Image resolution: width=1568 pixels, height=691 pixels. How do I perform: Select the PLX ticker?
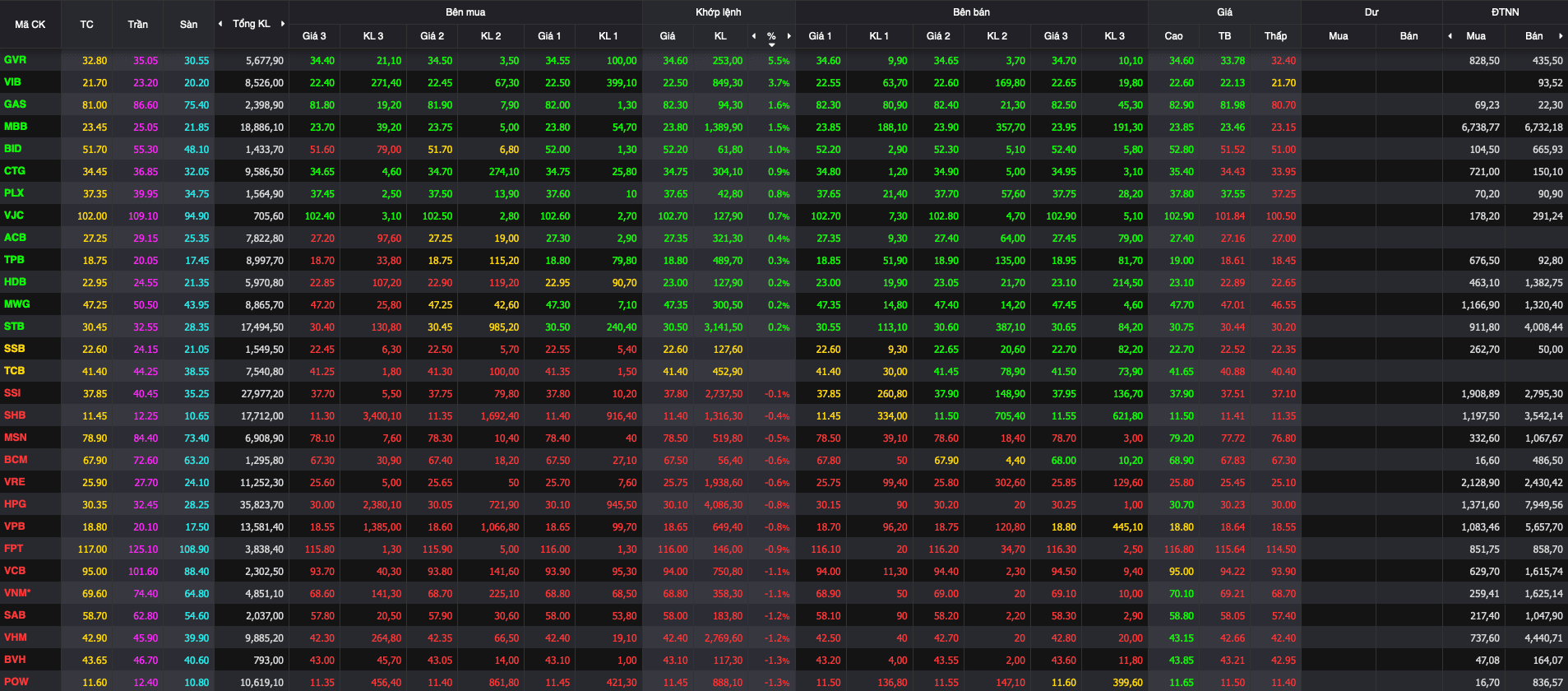click(14, 193)
